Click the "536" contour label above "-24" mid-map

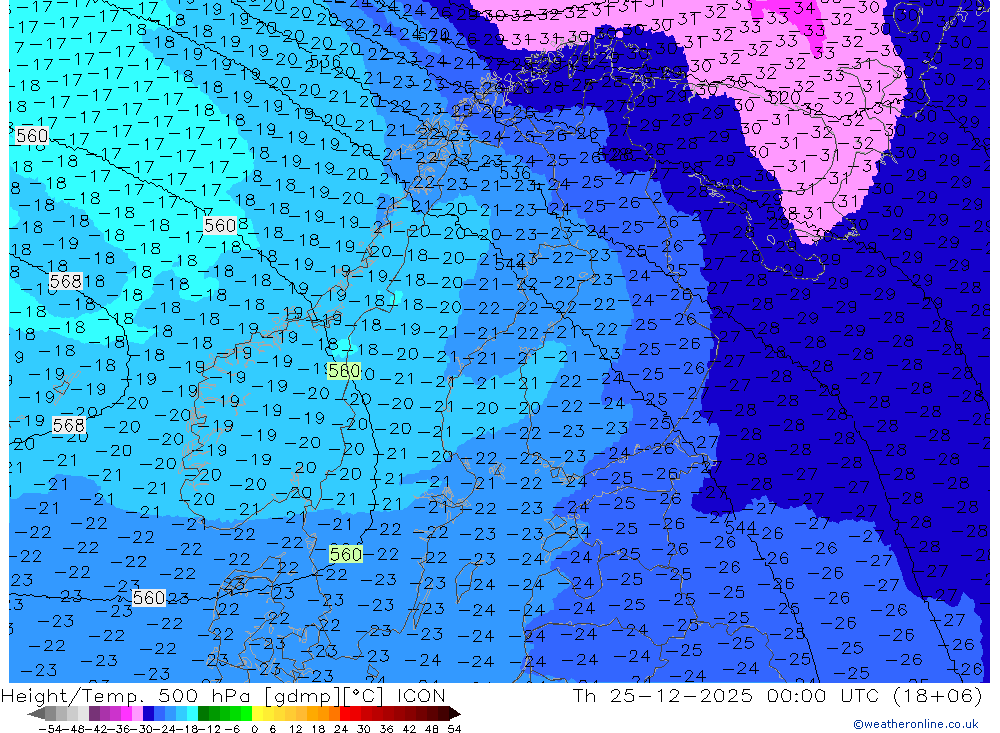(515, 173)
